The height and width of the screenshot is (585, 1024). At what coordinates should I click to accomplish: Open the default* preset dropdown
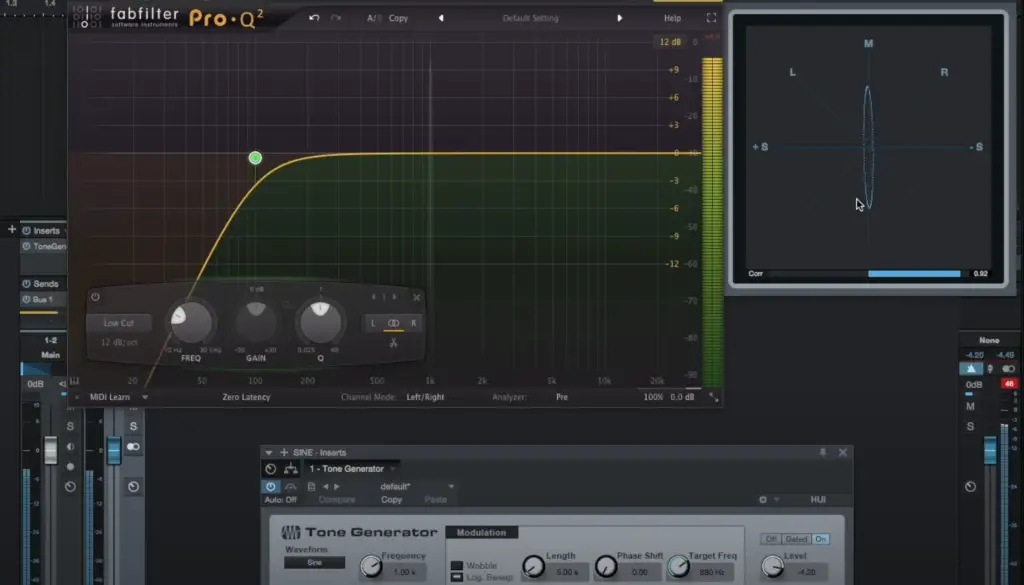tap(451, 486)
